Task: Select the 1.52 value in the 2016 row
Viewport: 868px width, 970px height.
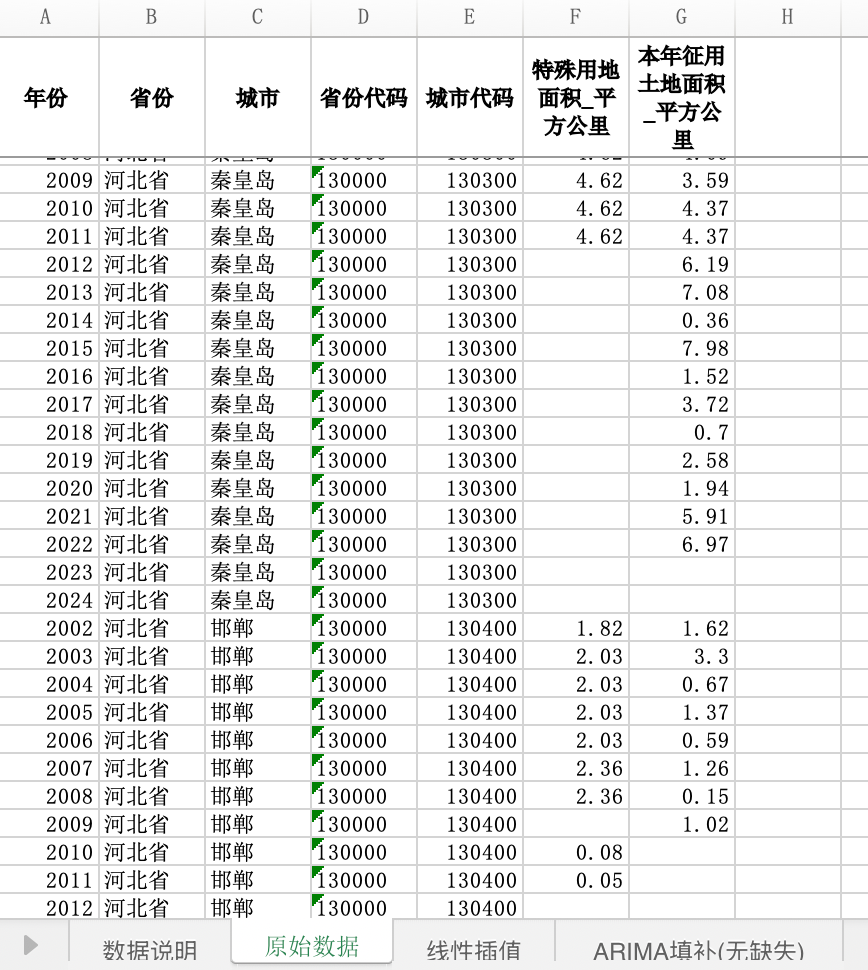Action: [682, 376]
